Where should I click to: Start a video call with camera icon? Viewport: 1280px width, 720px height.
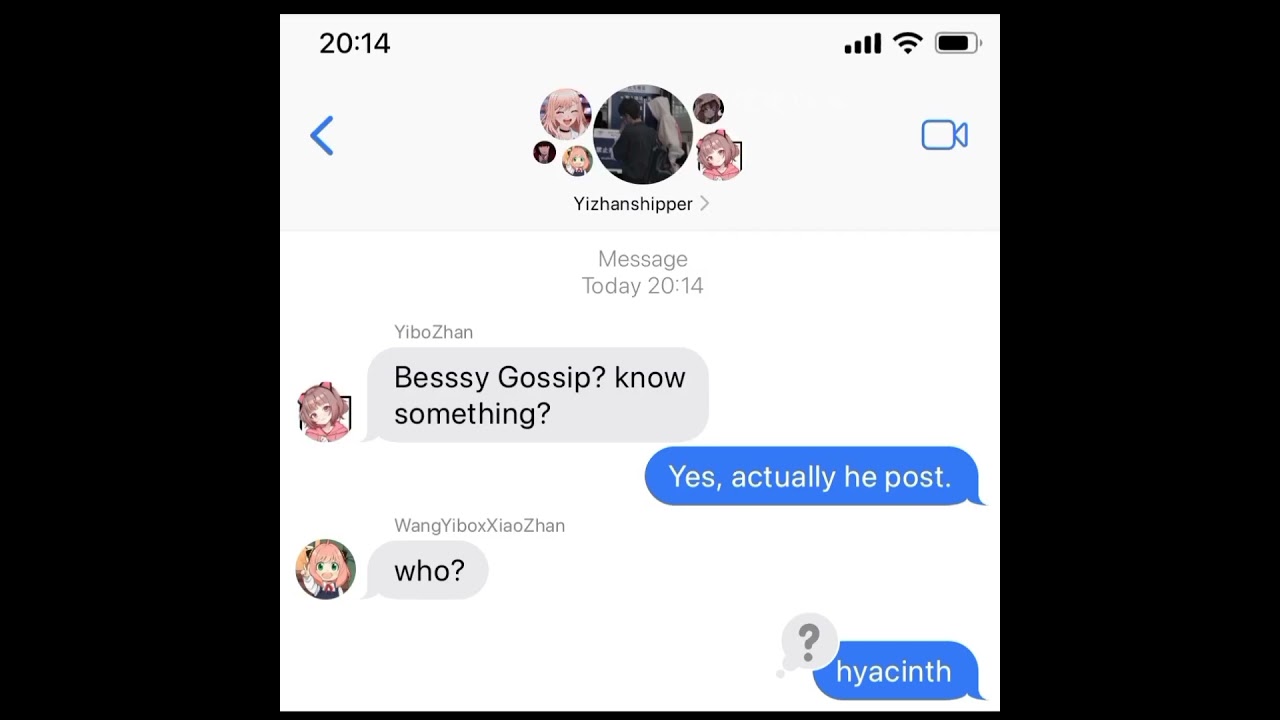tap(944, 135)
